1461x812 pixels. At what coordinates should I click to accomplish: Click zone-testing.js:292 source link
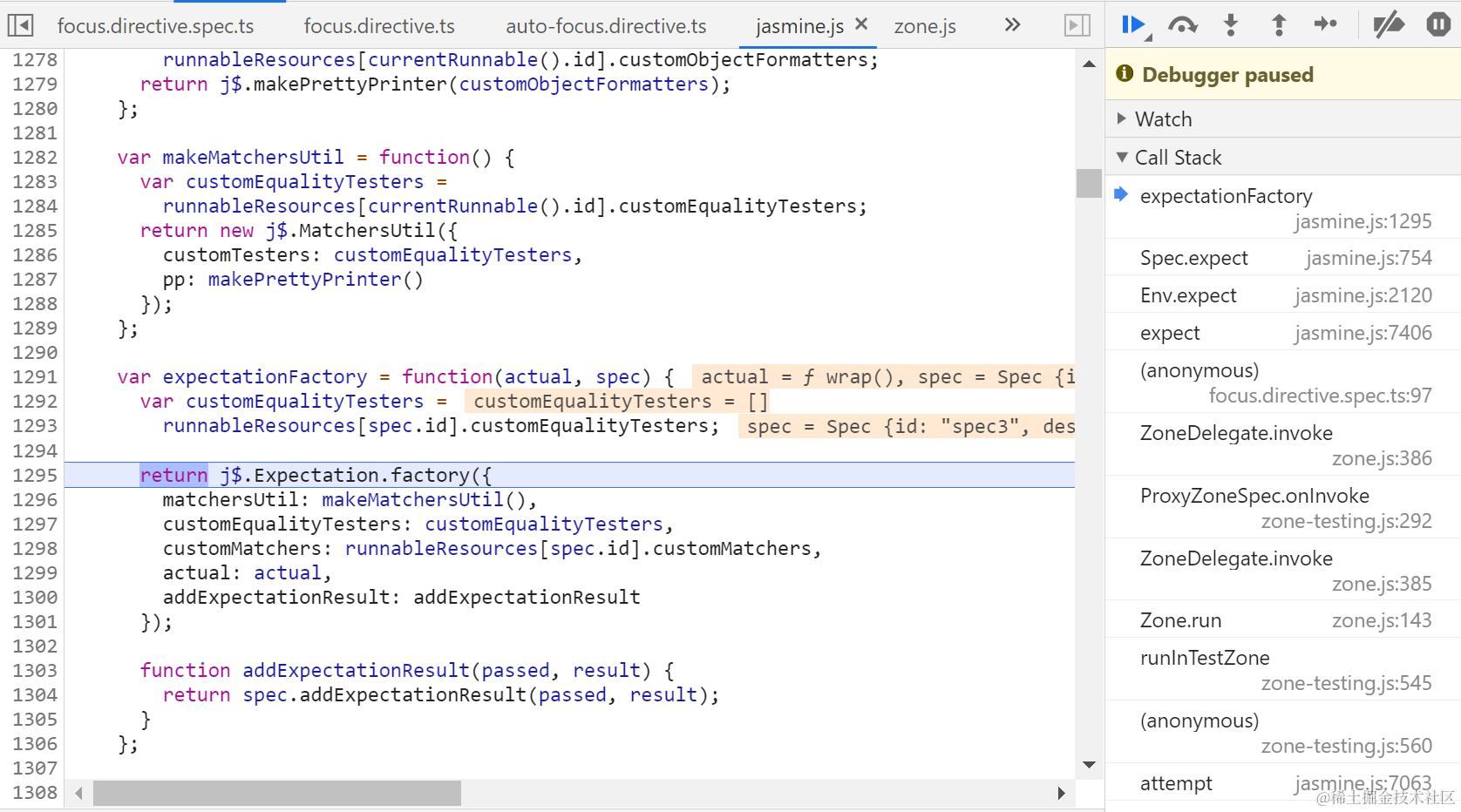[1347, 521]
